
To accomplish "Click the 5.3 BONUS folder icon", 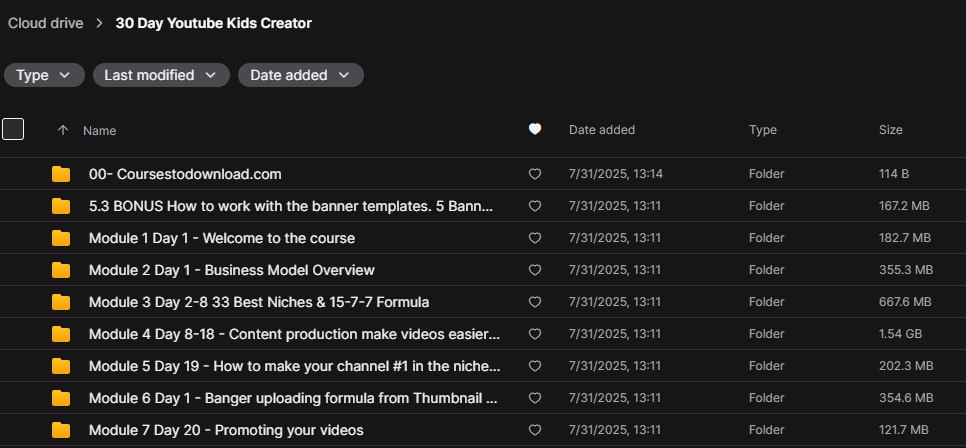I will pyautogui.click(x=61, y=206).
